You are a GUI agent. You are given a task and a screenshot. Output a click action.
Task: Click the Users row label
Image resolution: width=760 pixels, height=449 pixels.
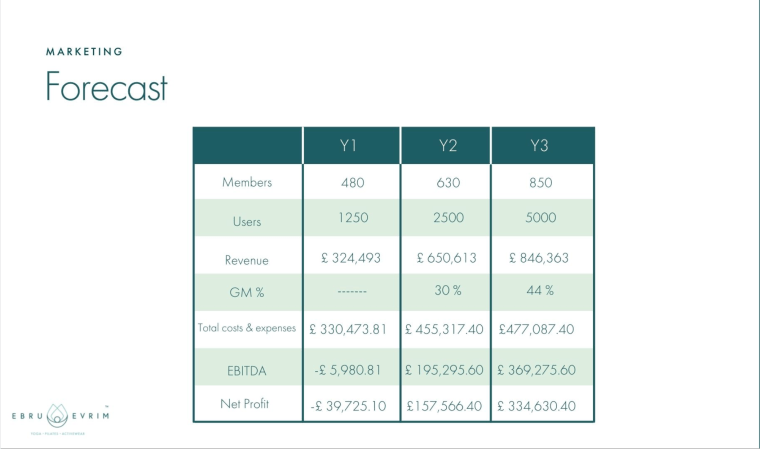point(247,218)
